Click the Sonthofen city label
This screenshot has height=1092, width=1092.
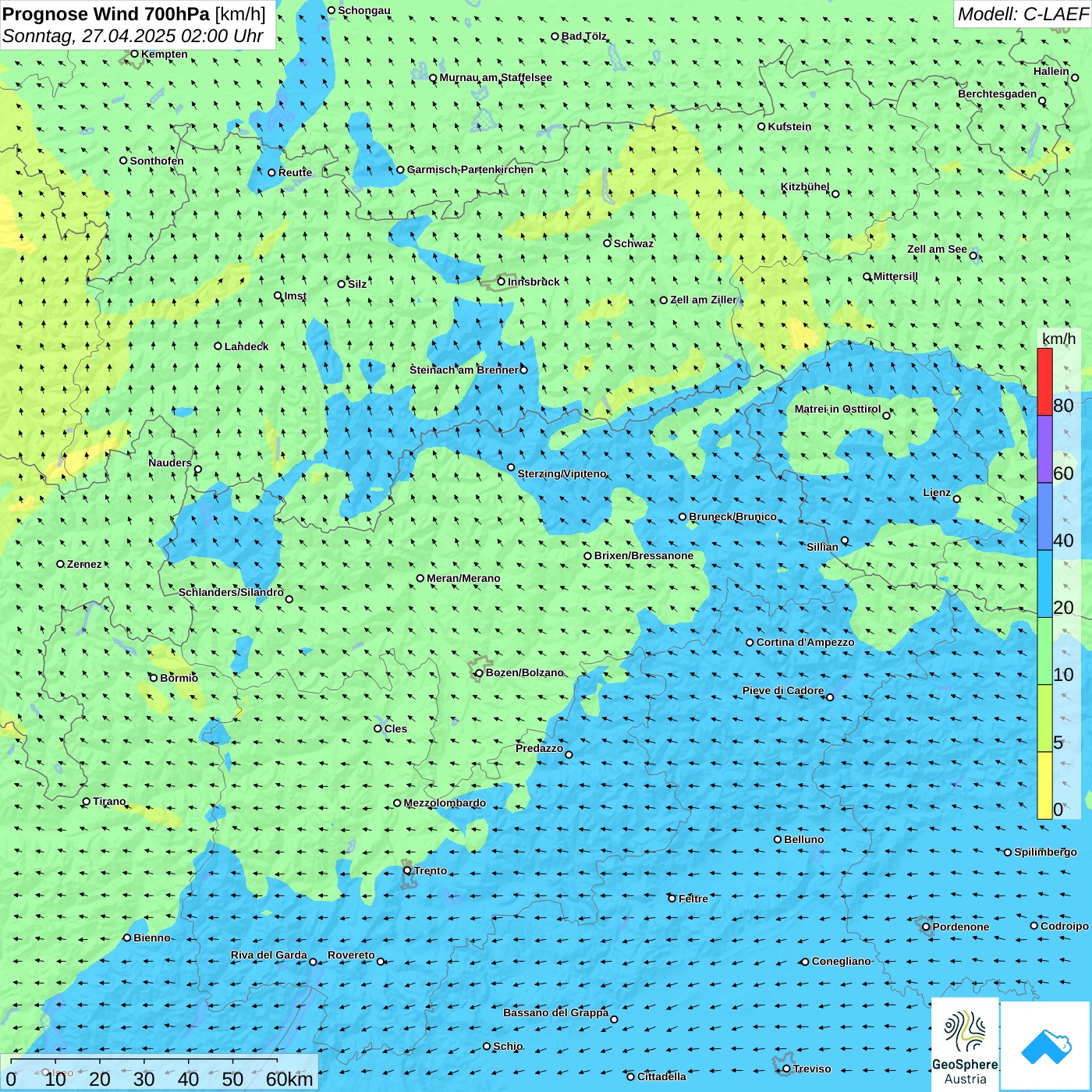157,161
